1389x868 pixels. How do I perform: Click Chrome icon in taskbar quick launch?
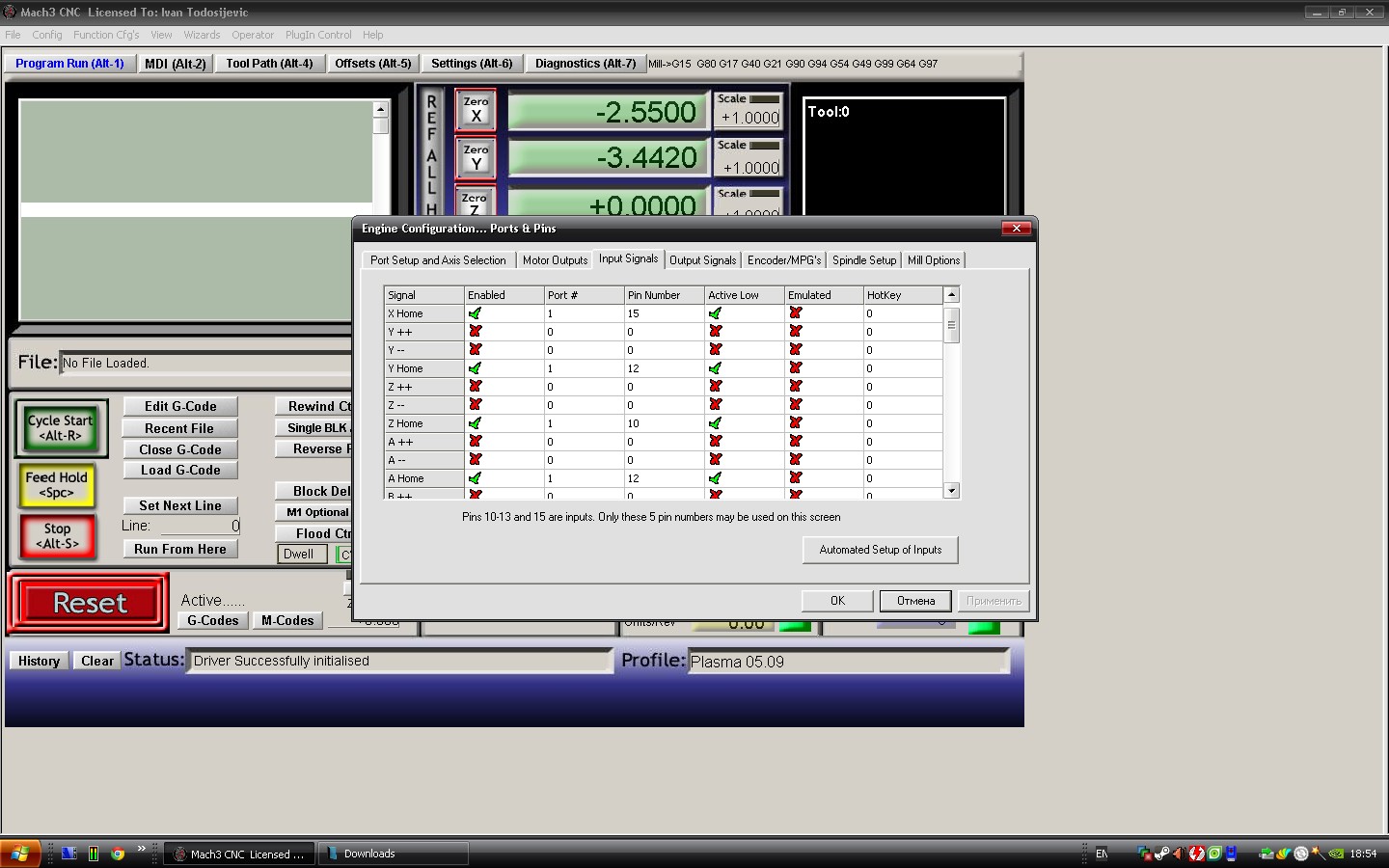118,854
